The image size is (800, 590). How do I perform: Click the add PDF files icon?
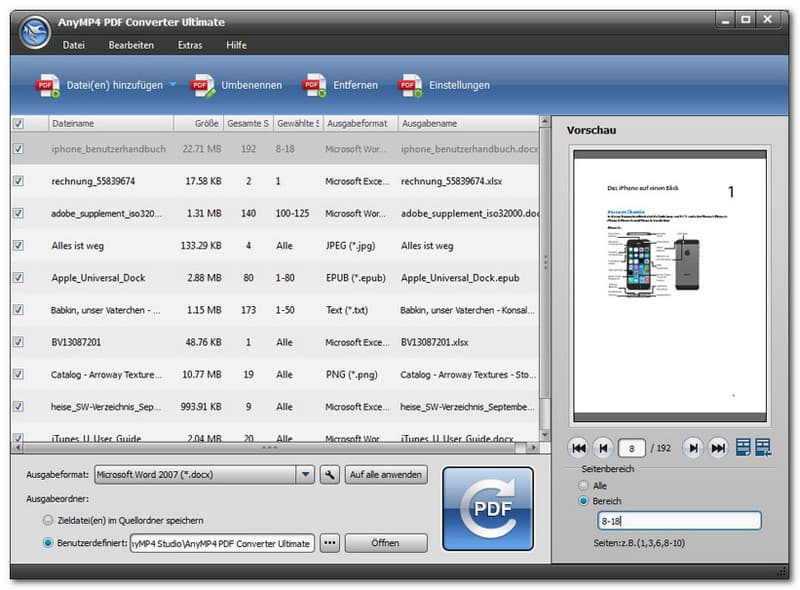(x=48, y=85)
